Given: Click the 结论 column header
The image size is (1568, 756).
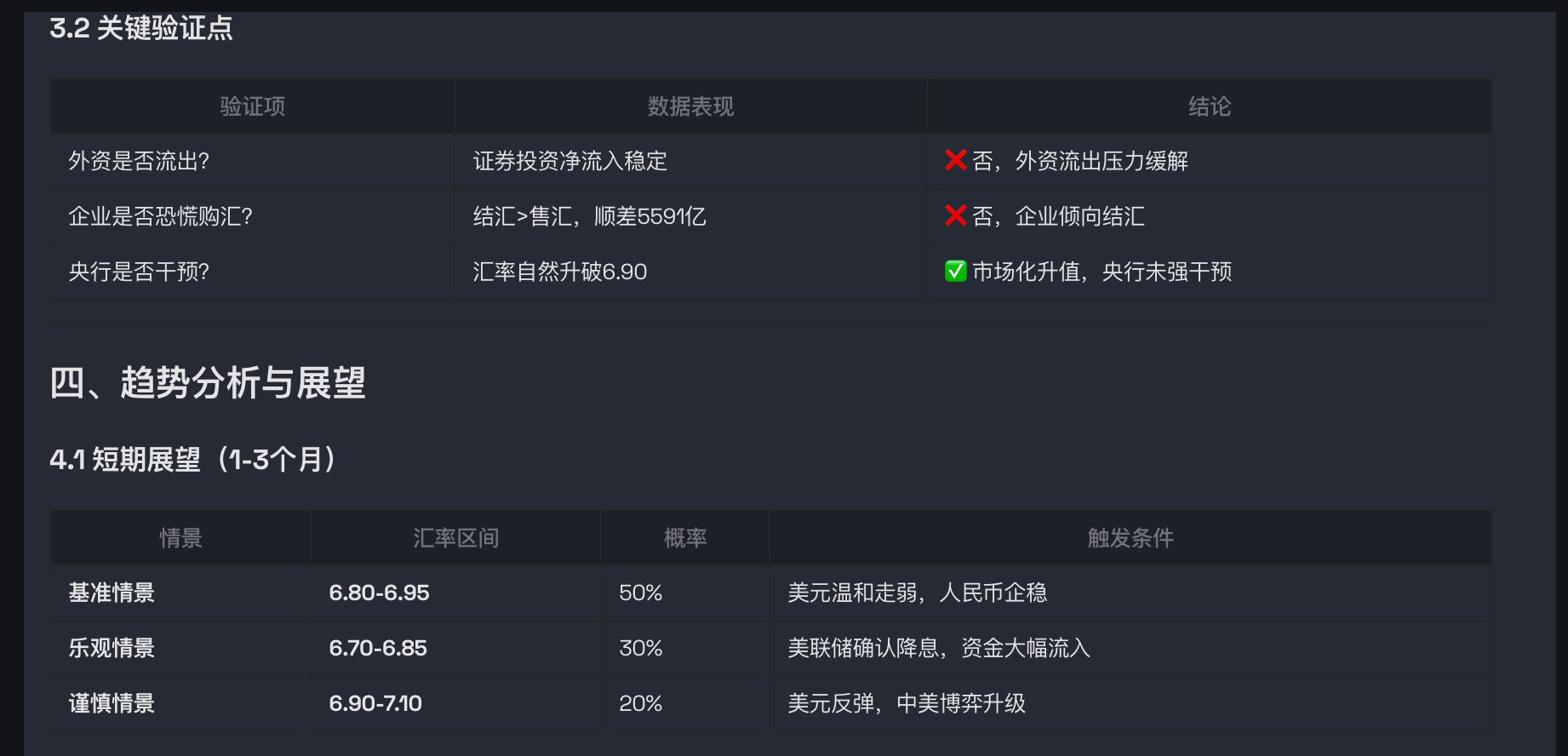Looking at the screenshot, I should click(x=1209, y=106).
